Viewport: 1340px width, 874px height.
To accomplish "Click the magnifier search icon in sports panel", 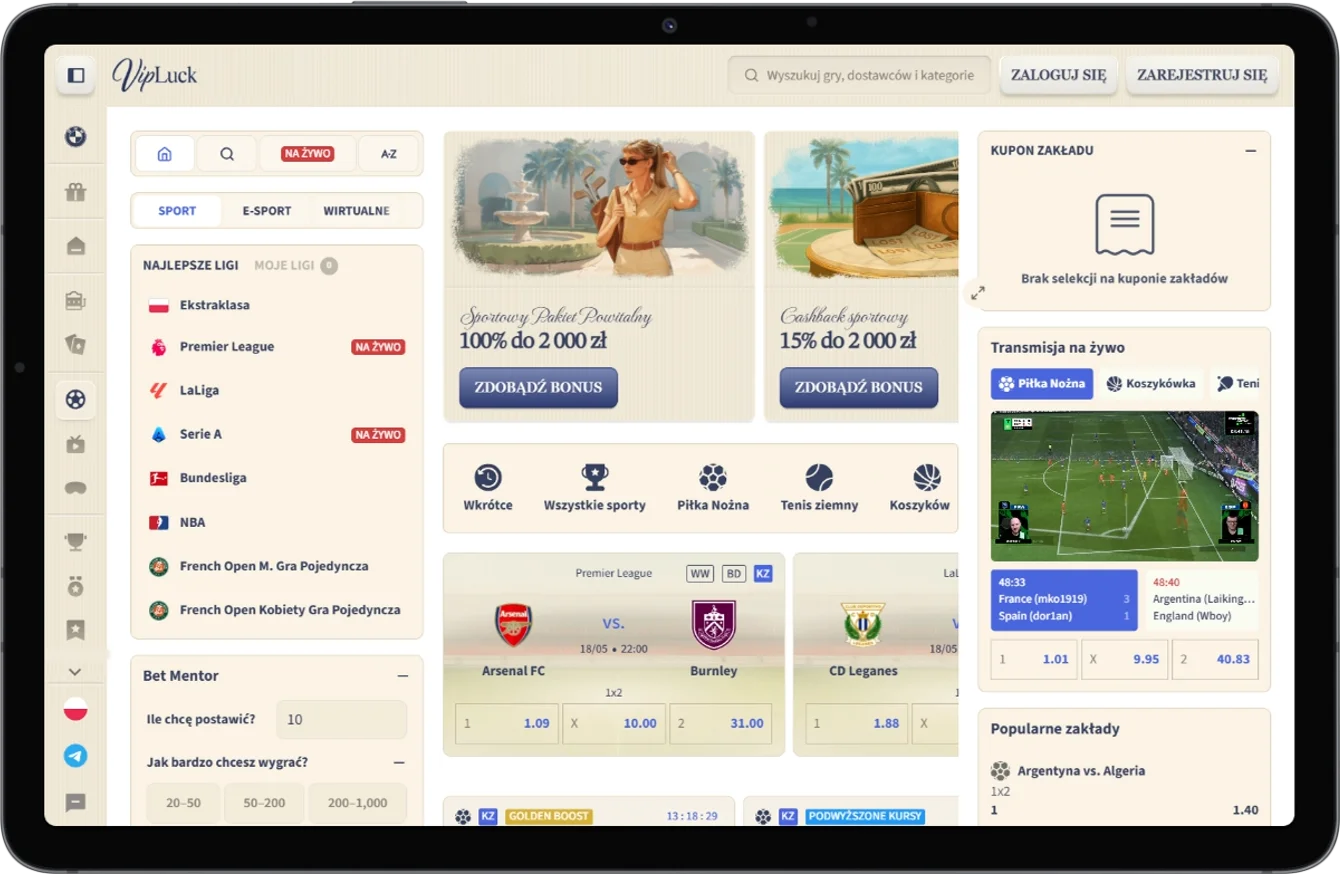I will pyautogui.click(x=227, y=154).
